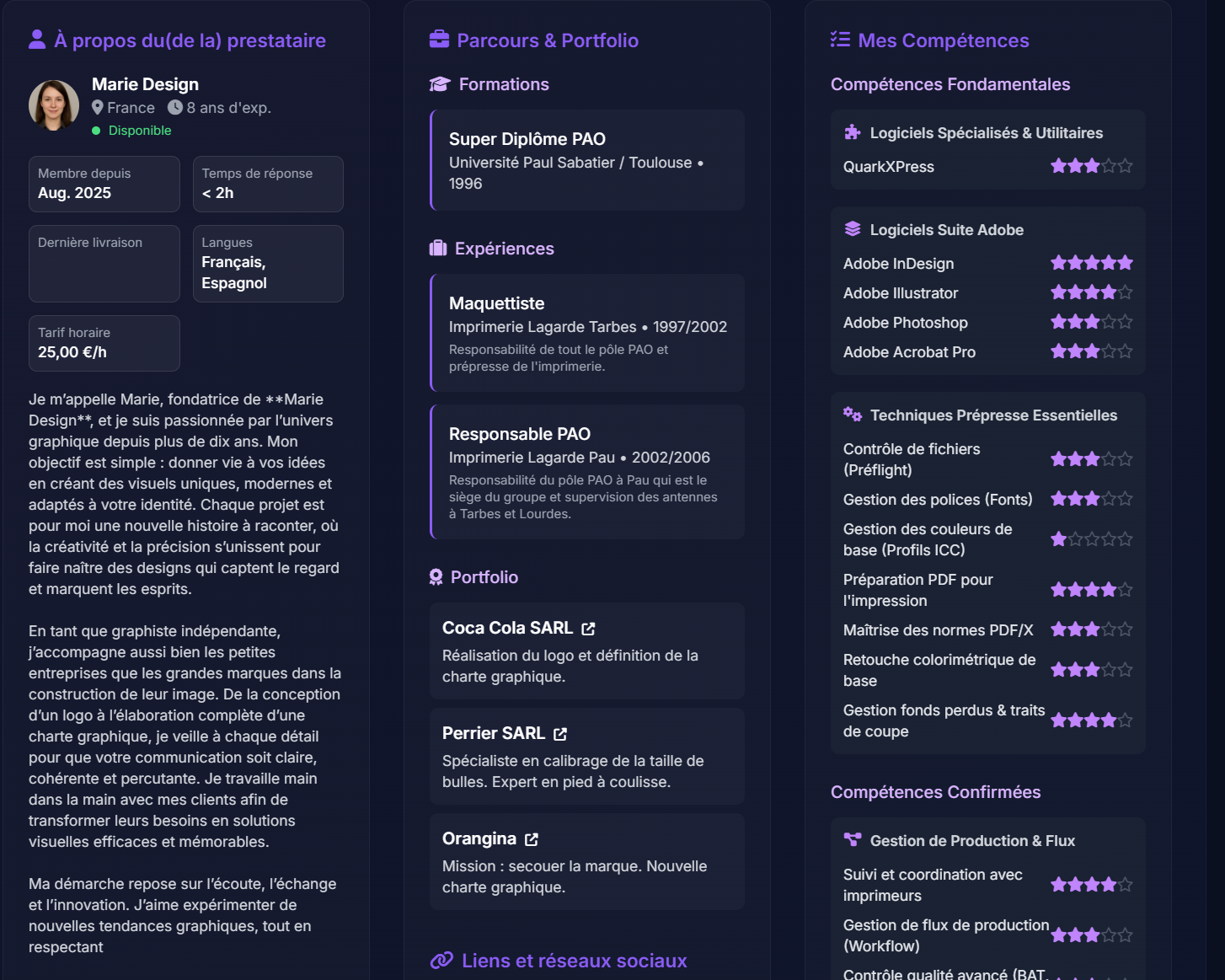This screenshot has width=1225, height=980.
Task: Open Orangina external link icon
Action: click(x=532, y=839)
